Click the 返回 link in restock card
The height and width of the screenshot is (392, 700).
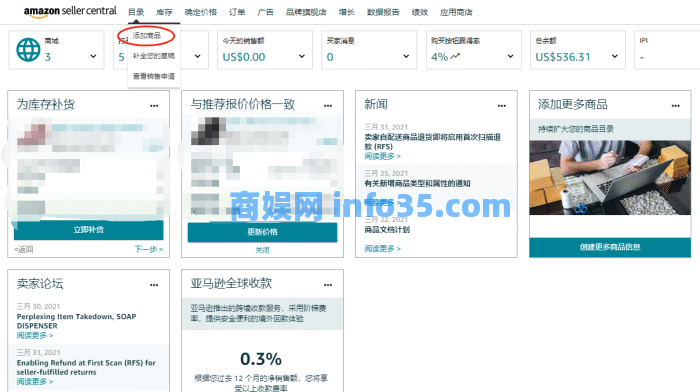tap(24, 249)
